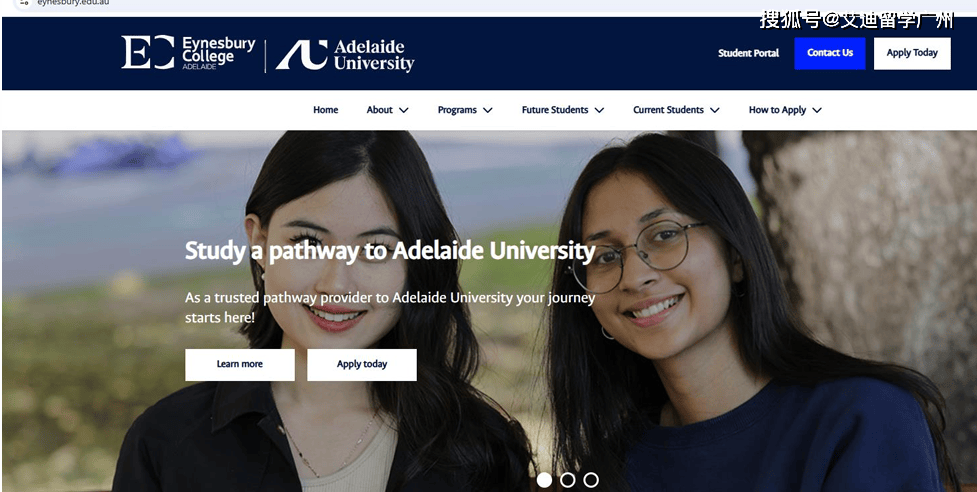This screenshot has height=492, width=977.
Task: Click the Eynesbury College EC logo
Action: (x=188, y=53)
